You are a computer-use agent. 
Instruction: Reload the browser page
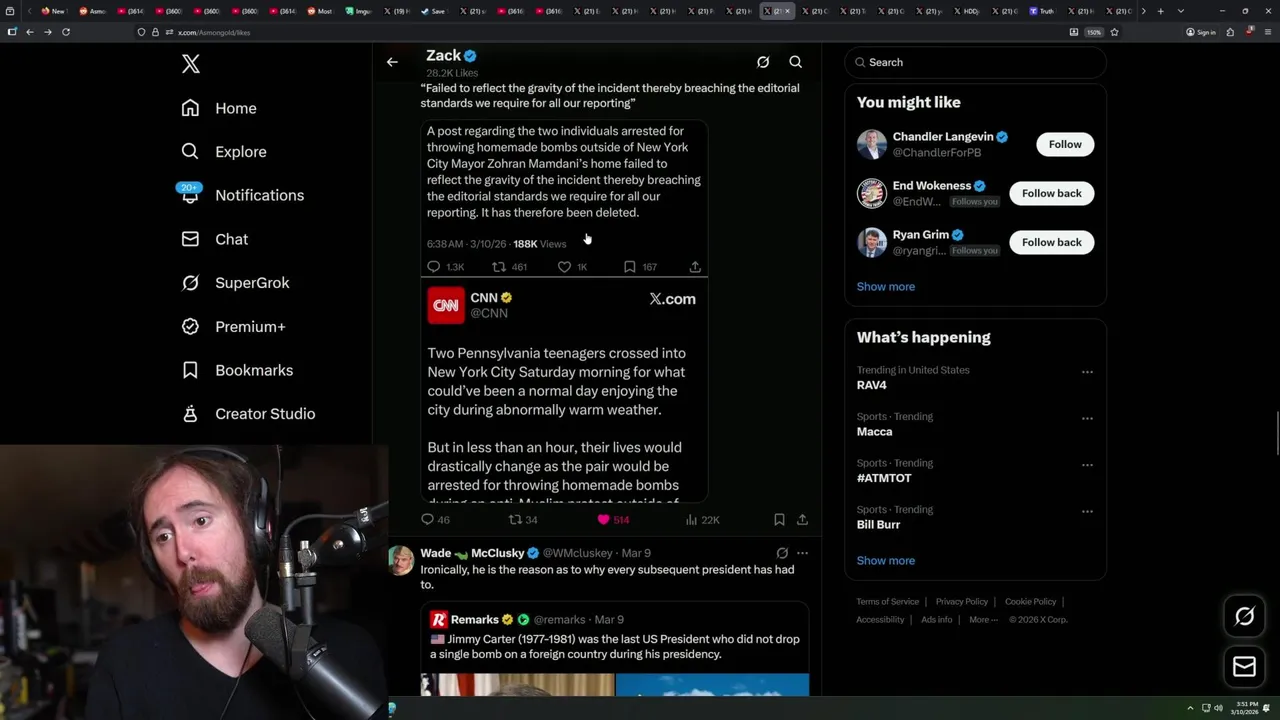coord(66,32)
